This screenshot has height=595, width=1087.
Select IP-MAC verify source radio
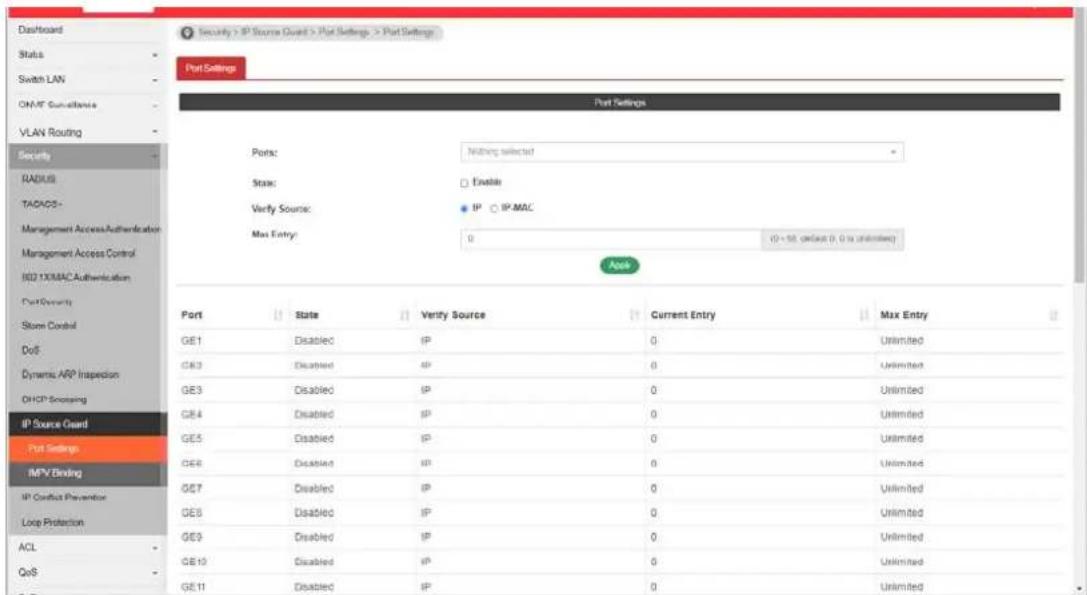pos(494,208)
